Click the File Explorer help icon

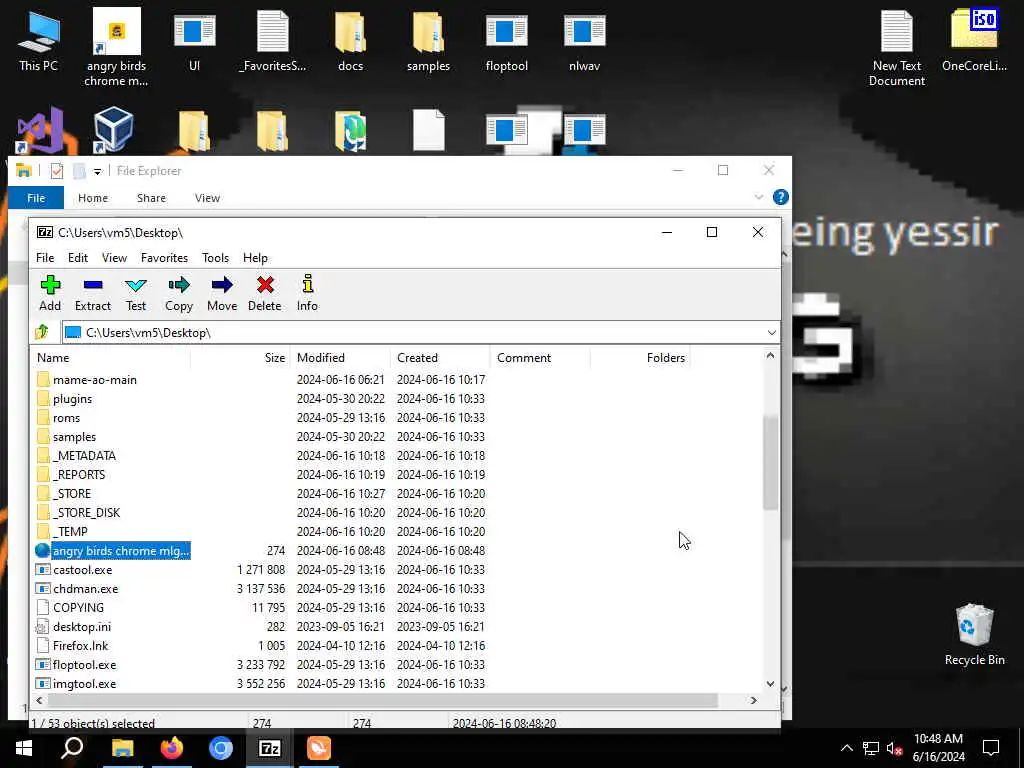[780, 197]
